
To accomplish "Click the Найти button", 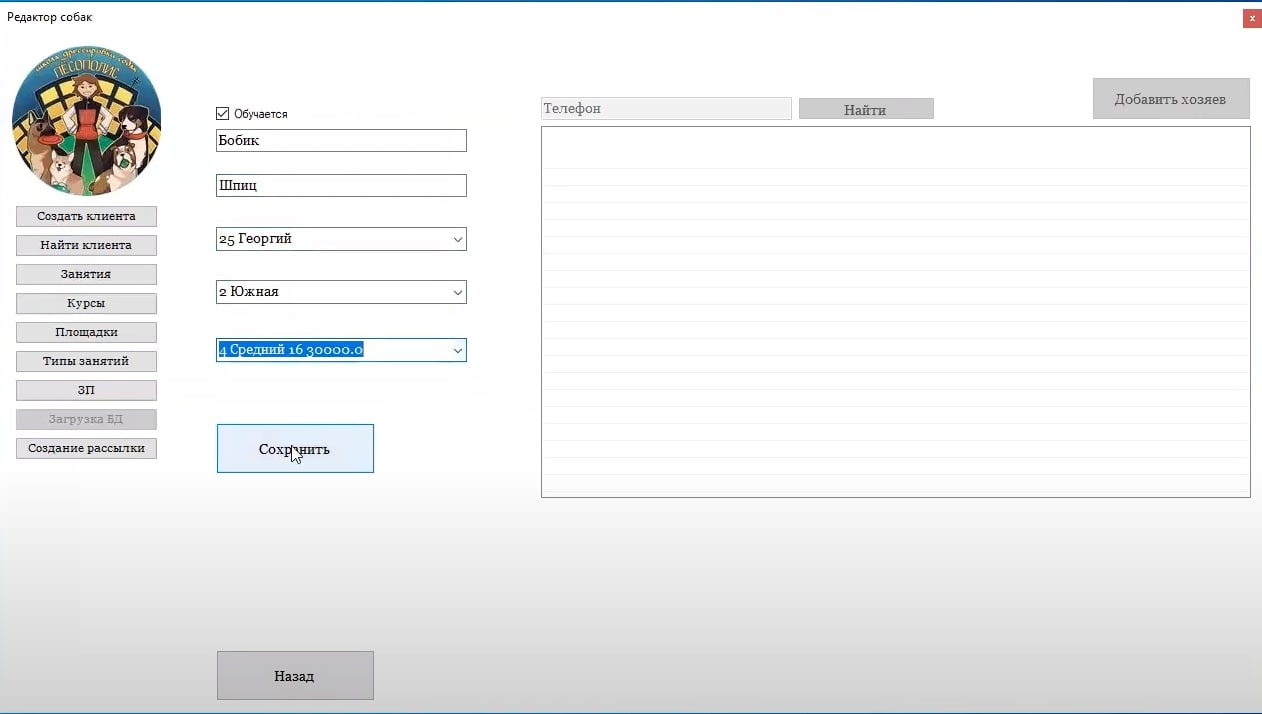I will (866, 109).
